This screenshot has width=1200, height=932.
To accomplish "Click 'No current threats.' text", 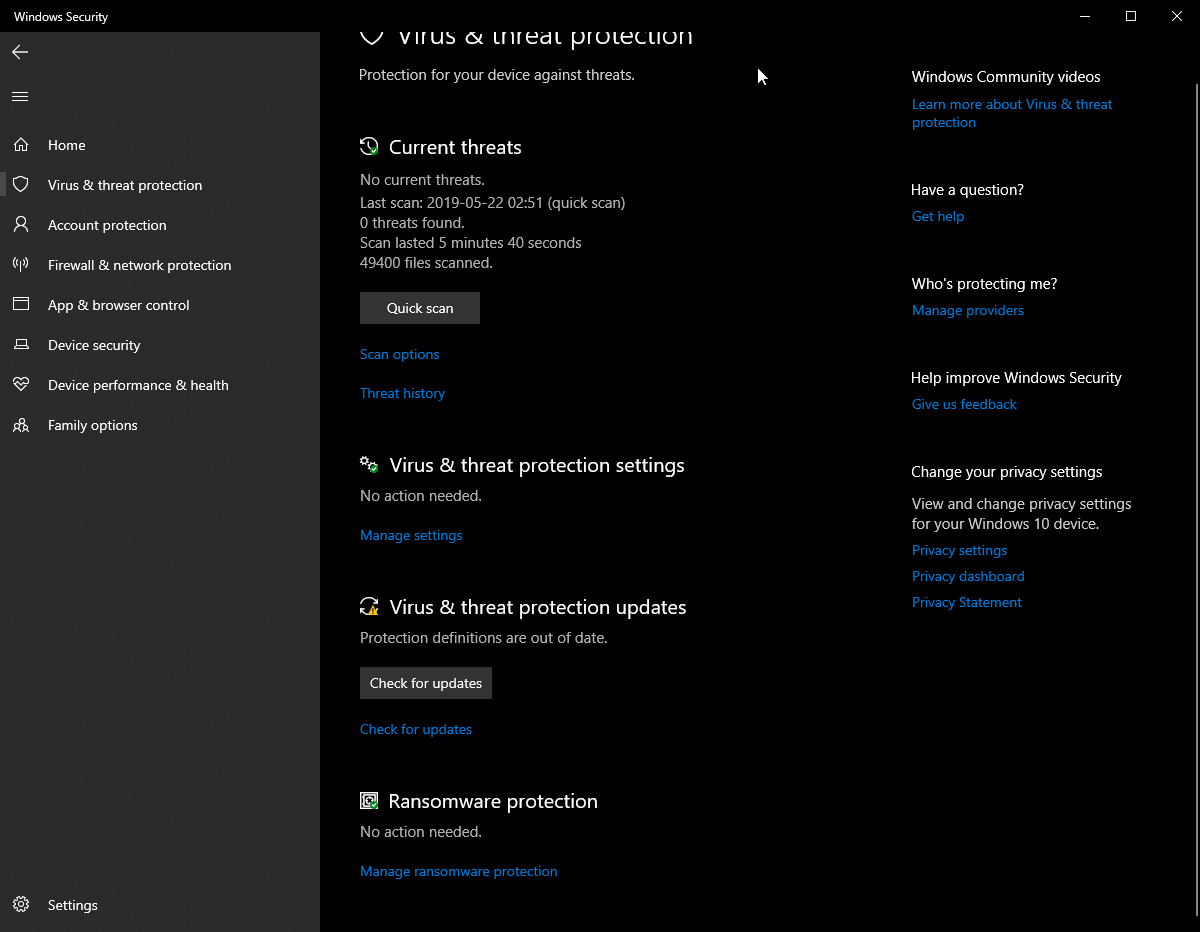I will point(422,180).
